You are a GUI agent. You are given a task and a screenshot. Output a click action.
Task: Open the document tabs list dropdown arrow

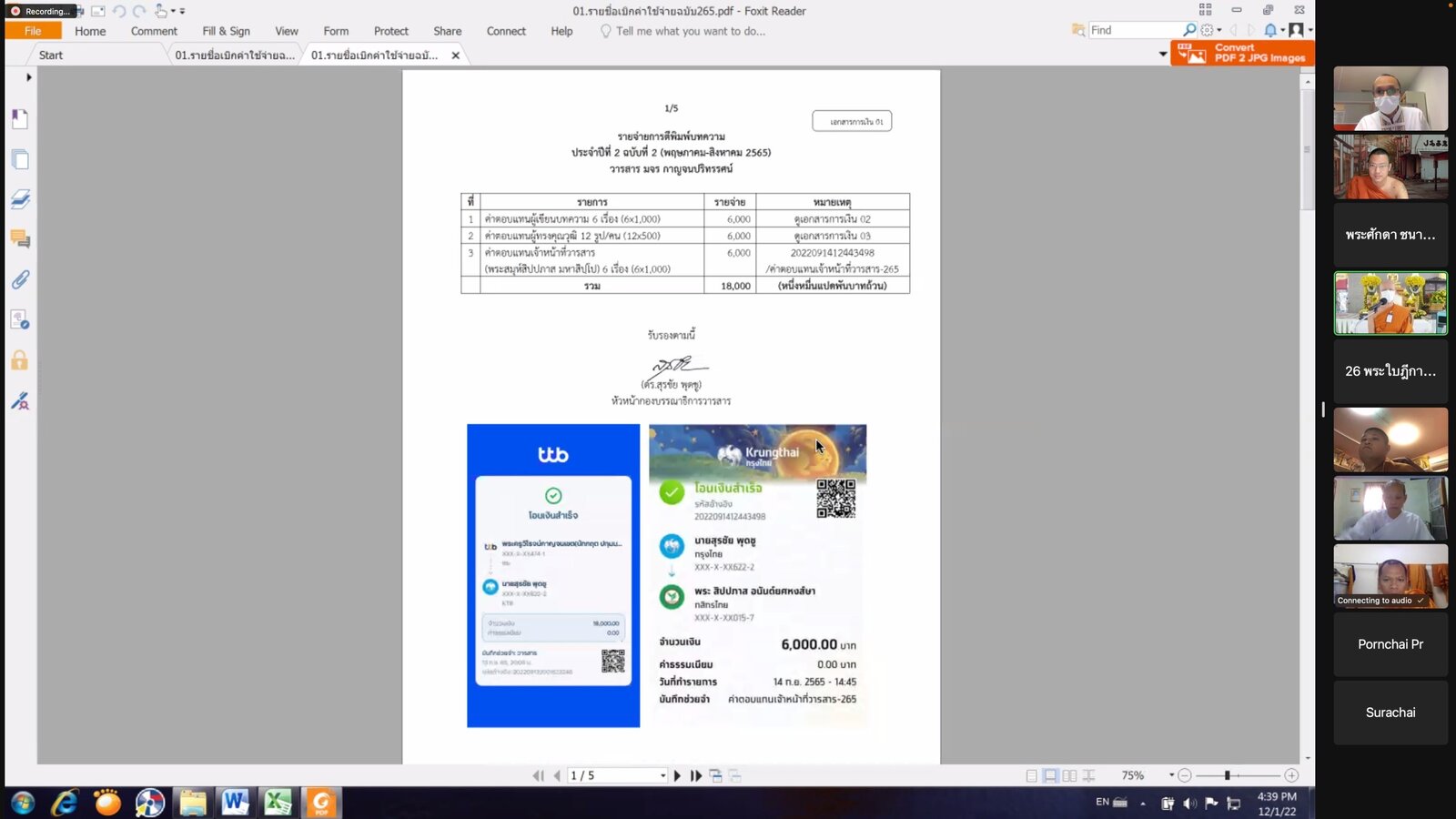[1163, 55]
